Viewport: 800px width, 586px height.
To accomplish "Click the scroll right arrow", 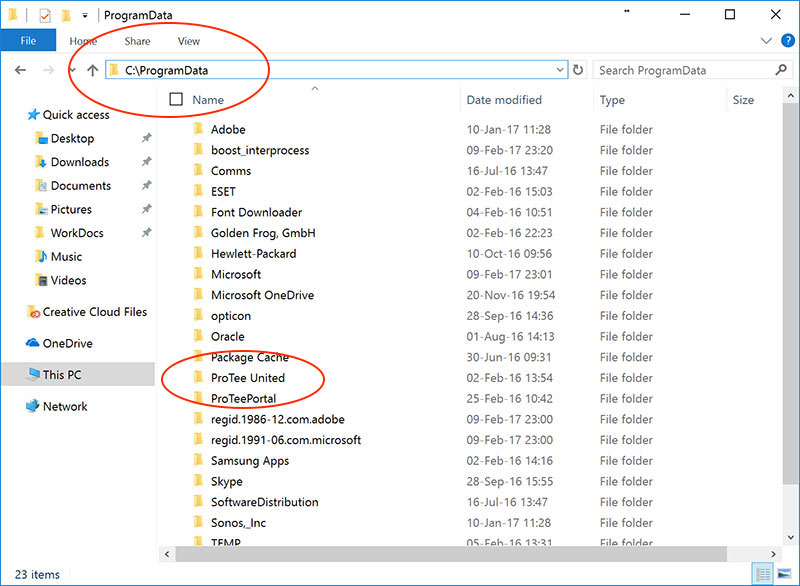I will pos(773,554).
